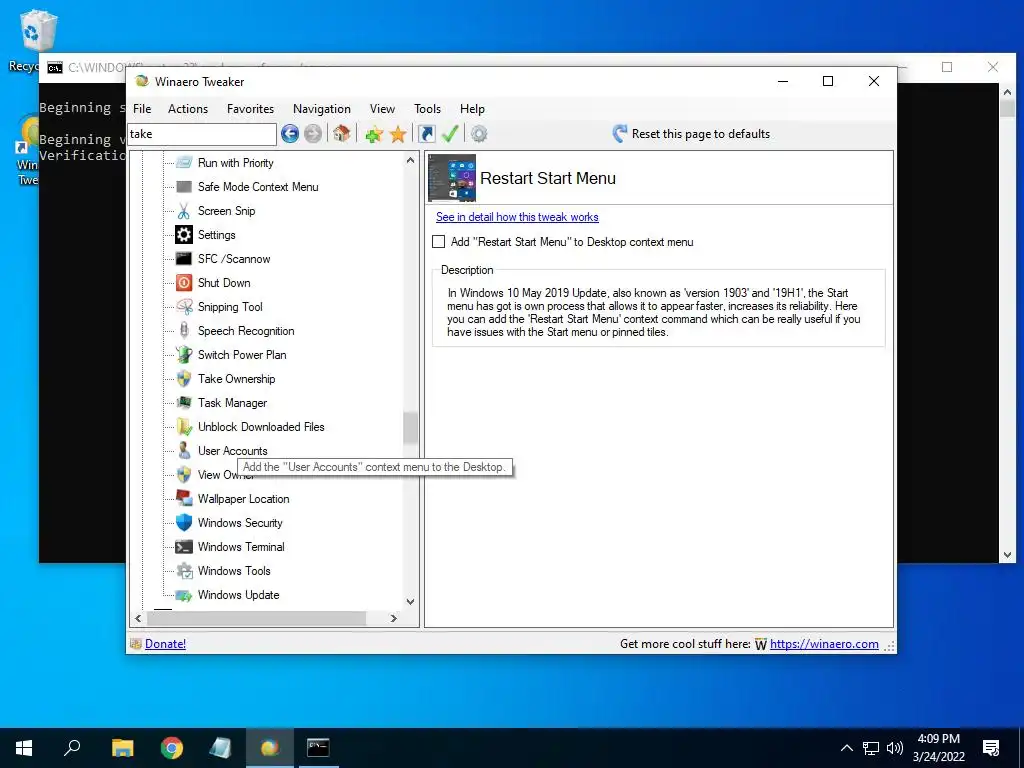Image resolution: width=1024 pixels, height=768 pixels.
Task: Click the Screen Snip scissors icon
Action: click(184, 211)
